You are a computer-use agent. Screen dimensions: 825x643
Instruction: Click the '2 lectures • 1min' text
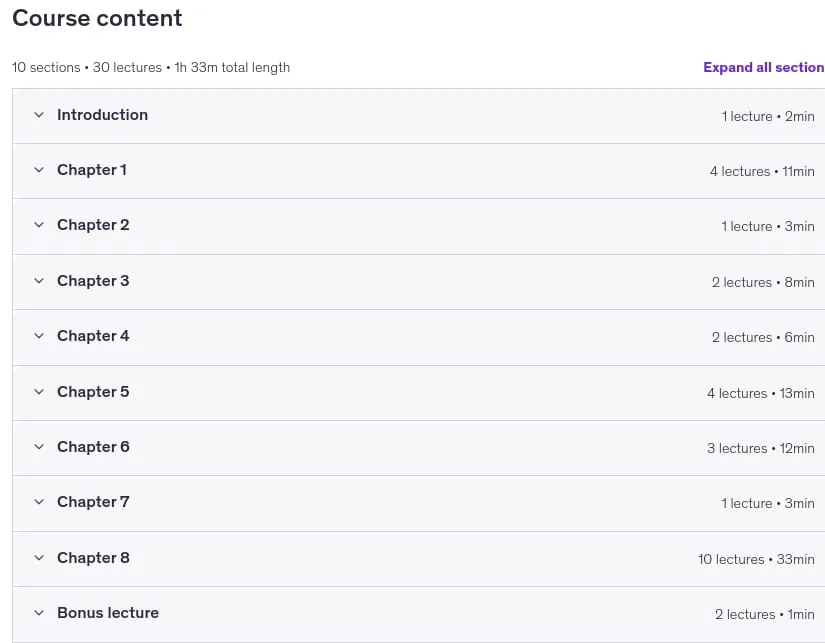pos(765,614)
